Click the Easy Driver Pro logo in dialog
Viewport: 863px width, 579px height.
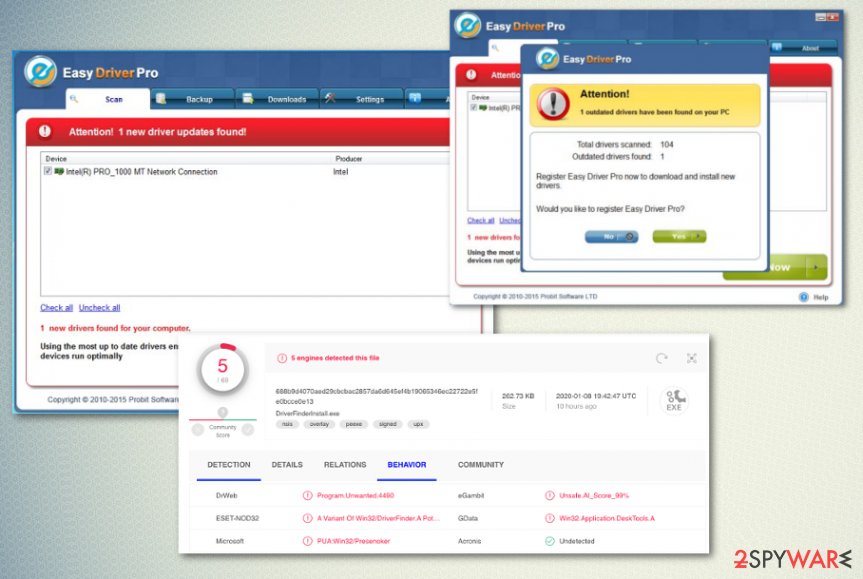pyautogui.click(x=548, y=59)
